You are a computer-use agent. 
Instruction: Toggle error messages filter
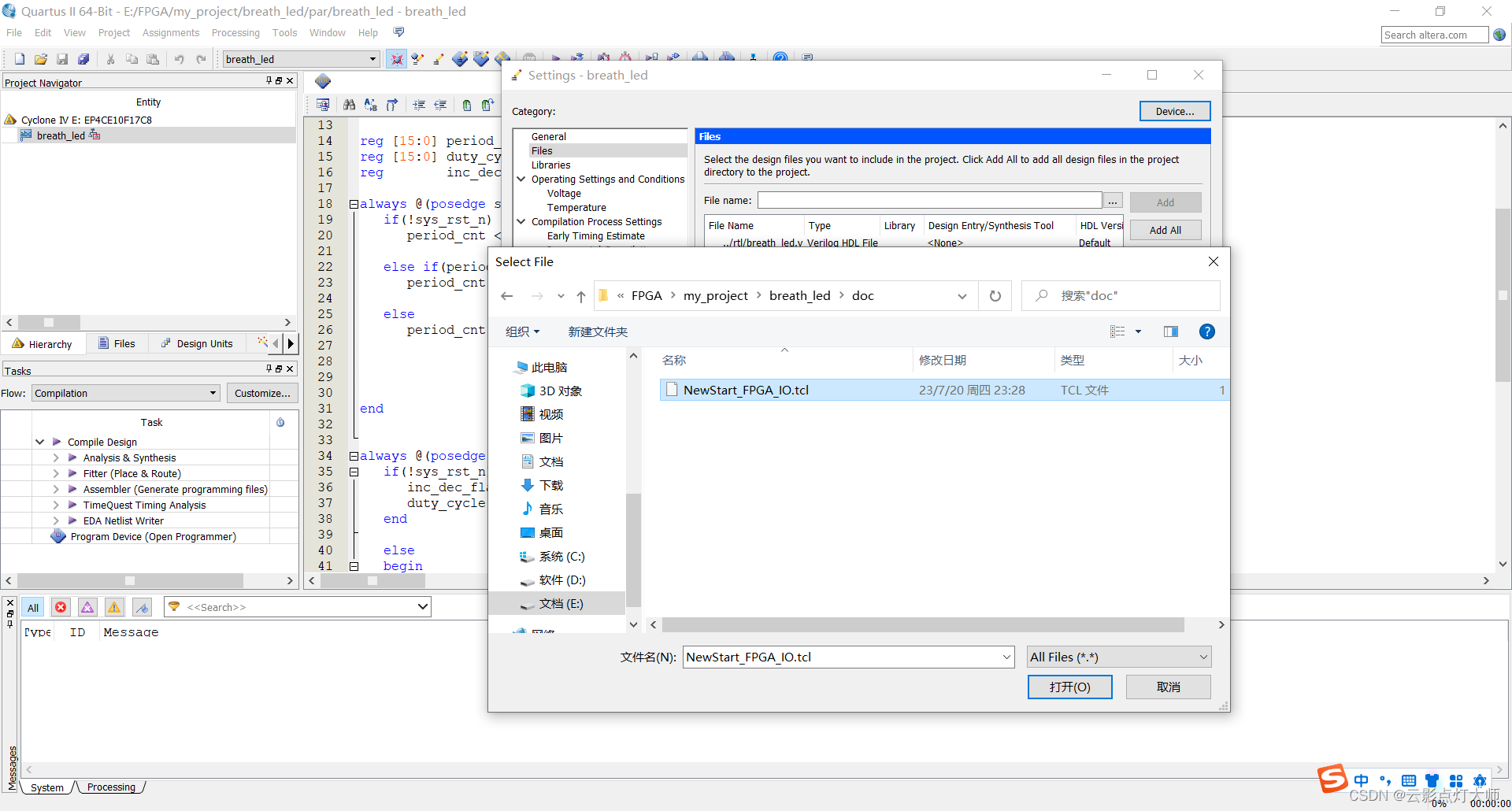(61, 607)
